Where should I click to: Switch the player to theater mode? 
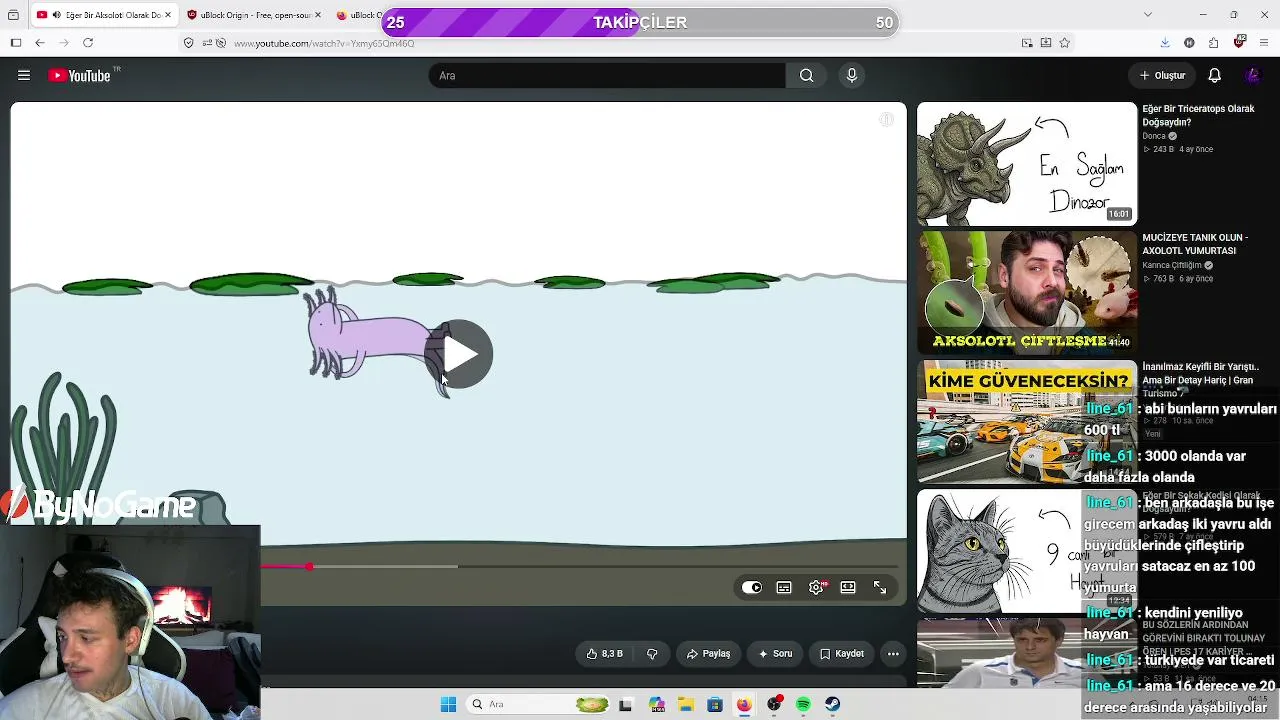pos(848,587)
